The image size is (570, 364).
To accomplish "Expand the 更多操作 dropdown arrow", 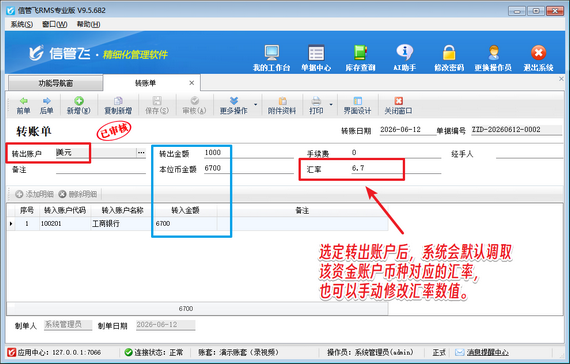I will pyautogui.click(x=255, y=105).
